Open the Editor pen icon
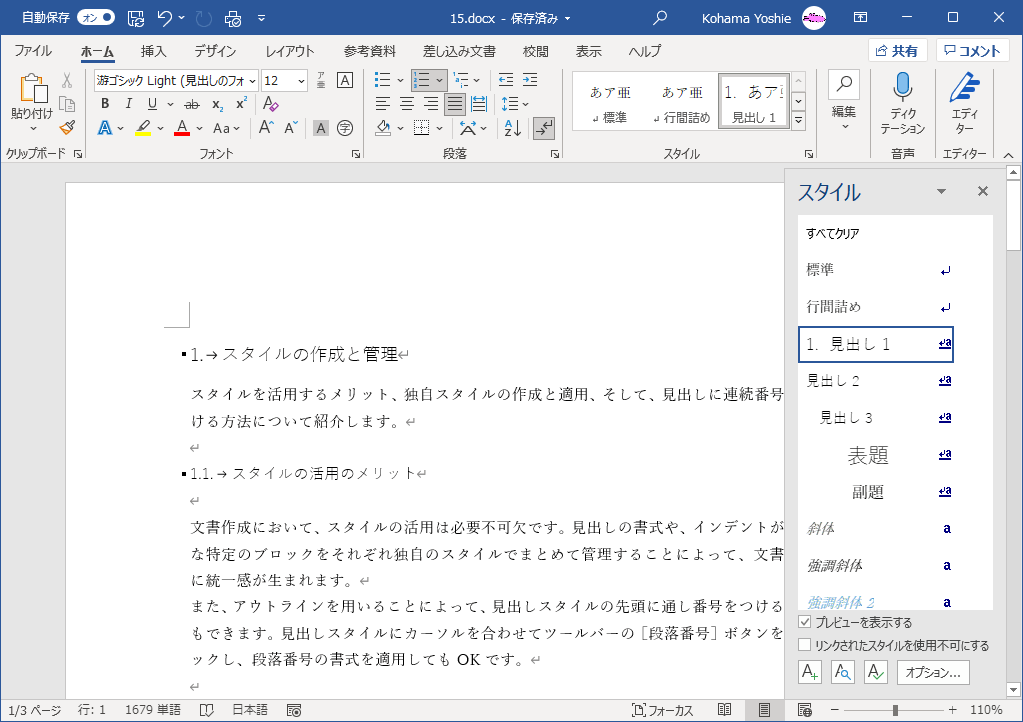 coord(964,88)
